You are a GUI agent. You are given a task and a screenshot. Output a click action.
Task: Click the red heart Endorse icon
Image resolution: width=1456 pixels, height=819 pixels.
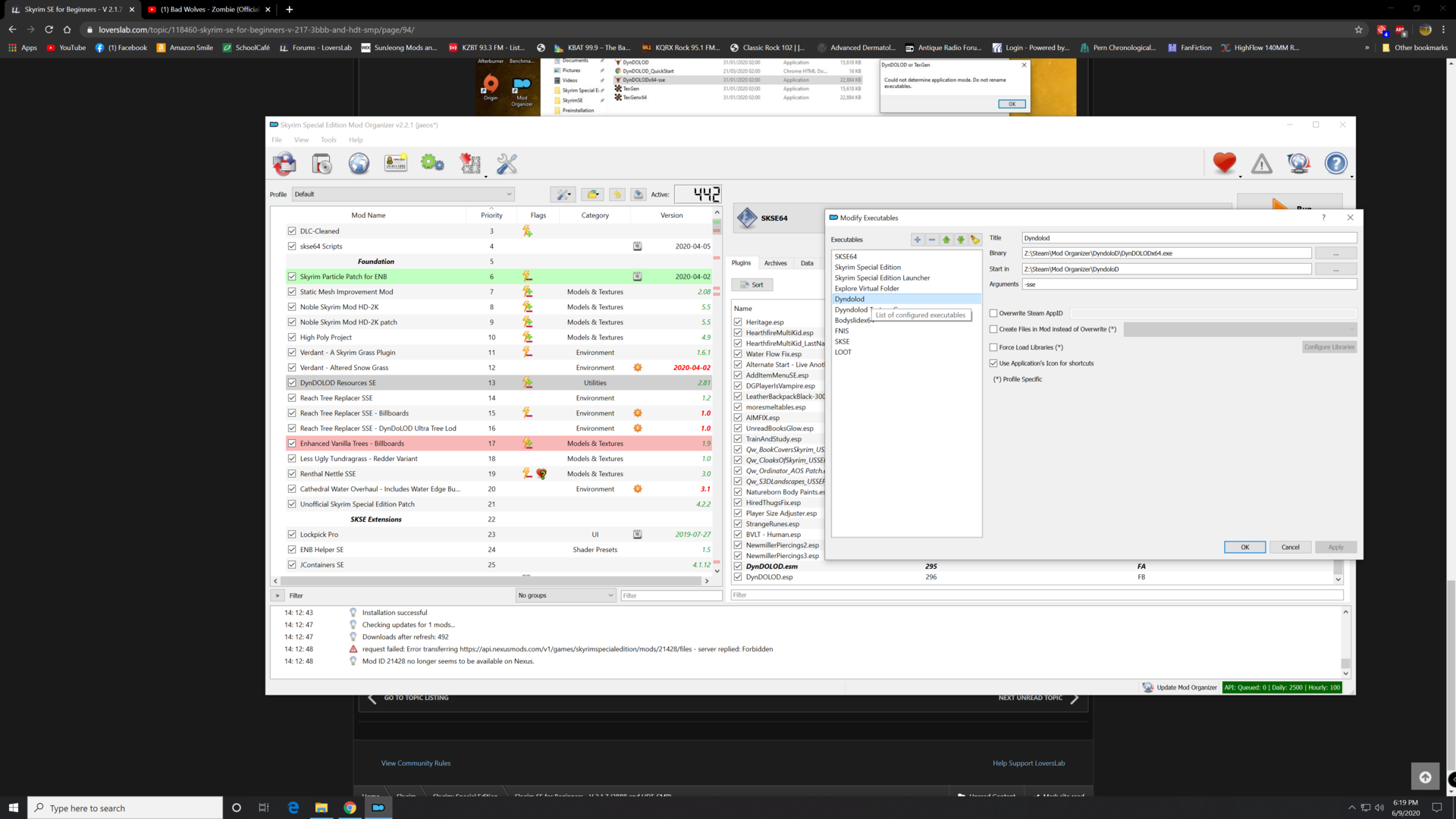(x=1224, y=163)
